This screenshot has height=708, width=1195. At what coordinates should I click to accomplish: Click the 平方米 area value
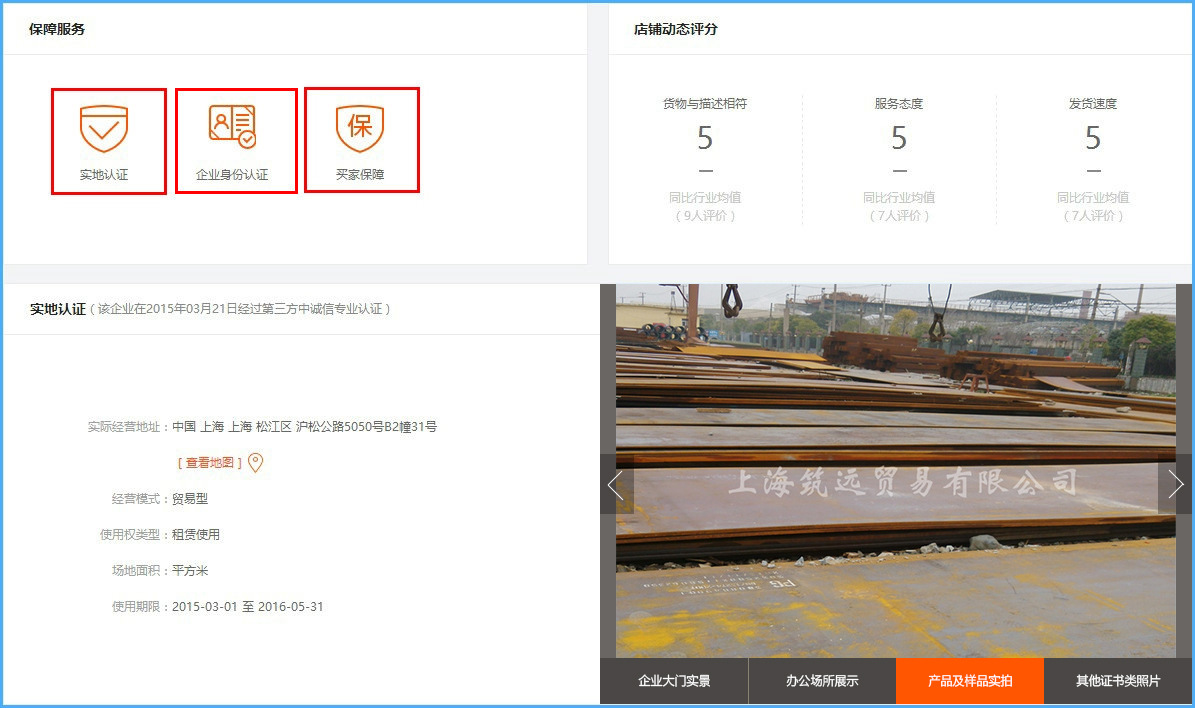click(x=190, y=570)
